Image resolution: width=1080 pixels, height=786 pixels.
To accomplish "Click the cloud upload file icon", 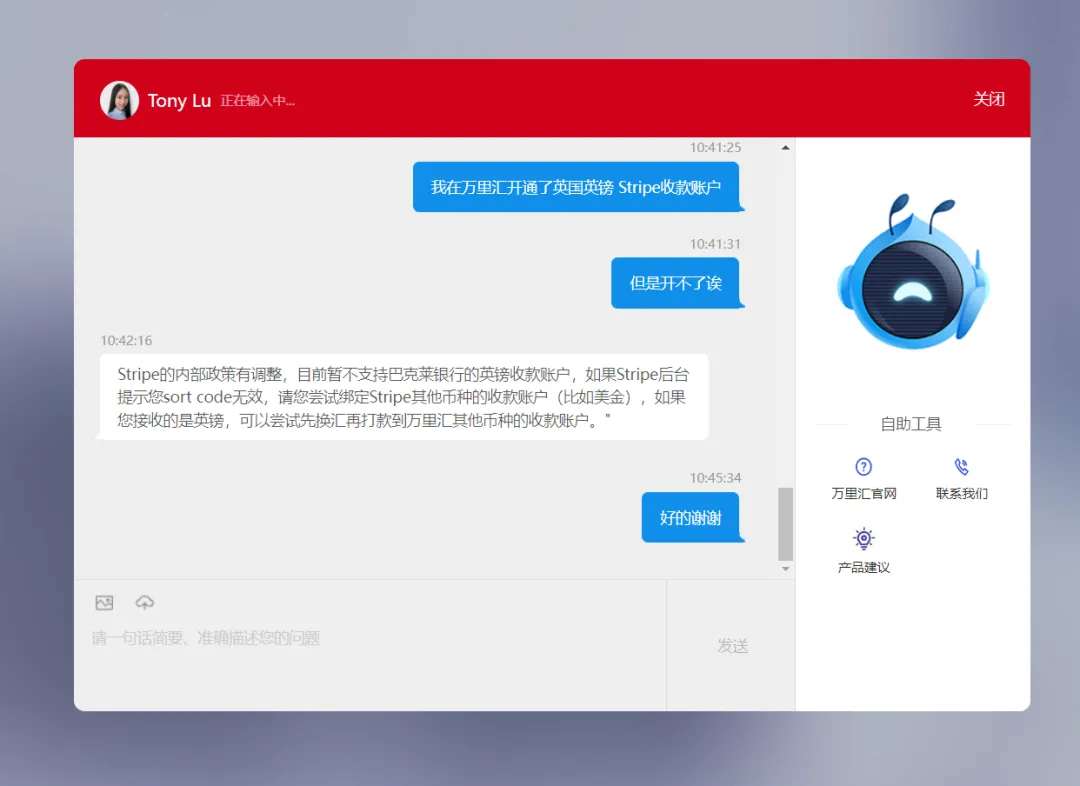I will point(145,603).
